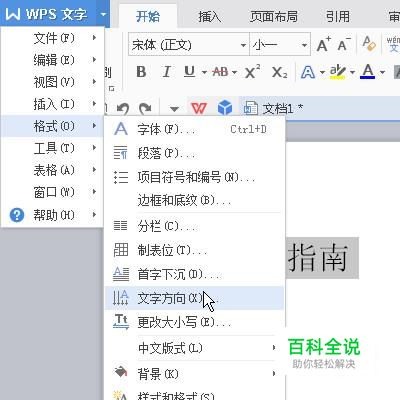Open the 插入(I) menu entry
Screen dimensions: 400x400
coord(53,104)
